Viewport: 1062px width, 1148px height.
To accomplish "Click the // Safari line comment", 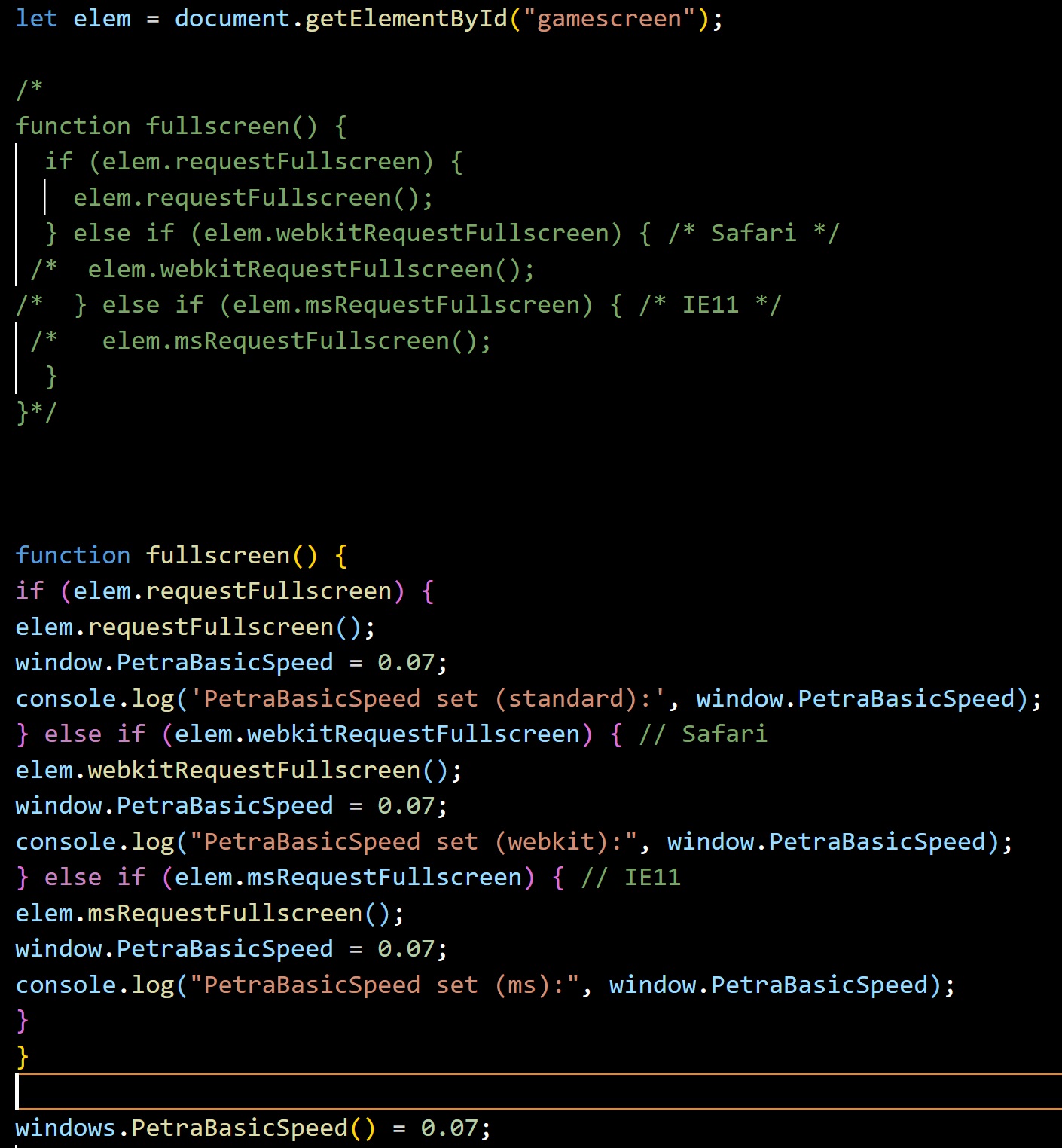I will 703,734.
